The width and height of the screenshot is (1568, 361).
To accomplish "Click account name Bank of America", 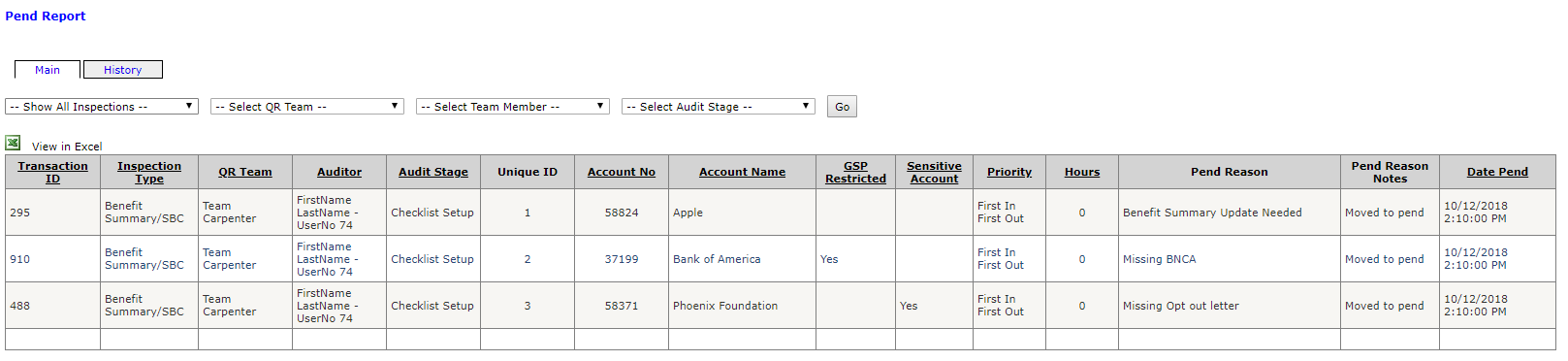I will [x=717, y=259].
